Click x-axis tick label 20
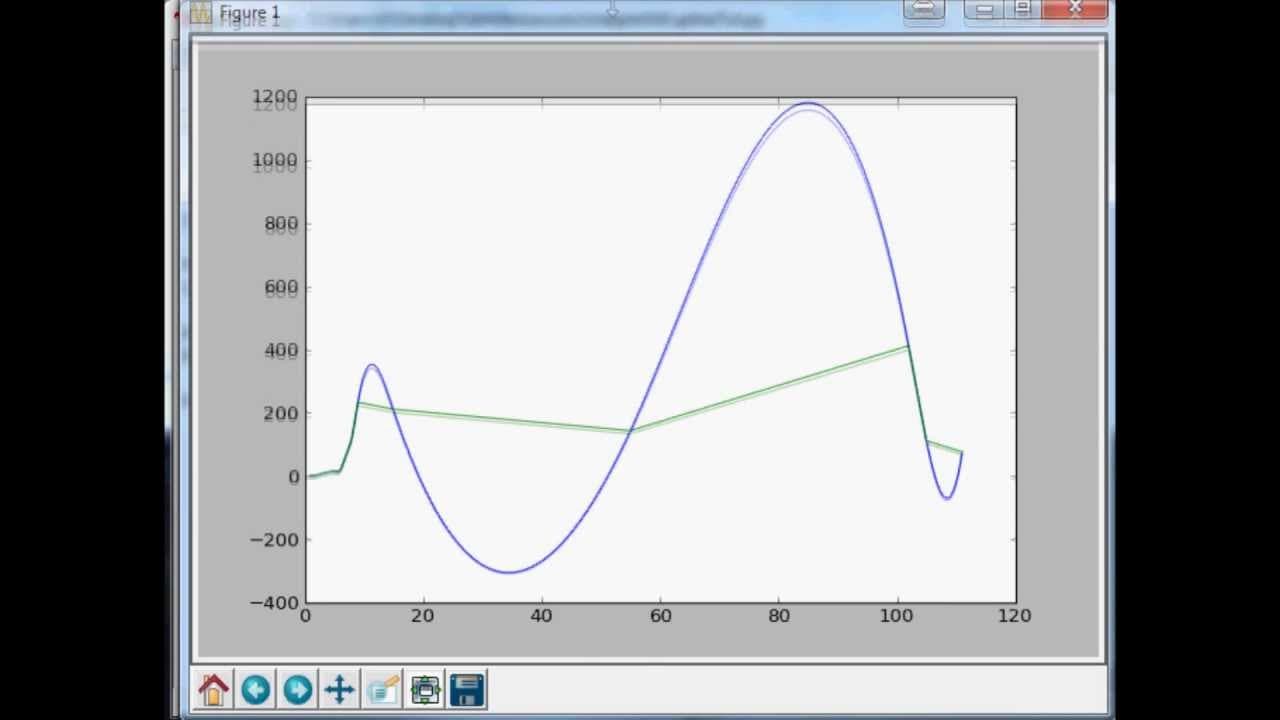The height and width of the screenshot is (720, 1280). coord(423,616)
